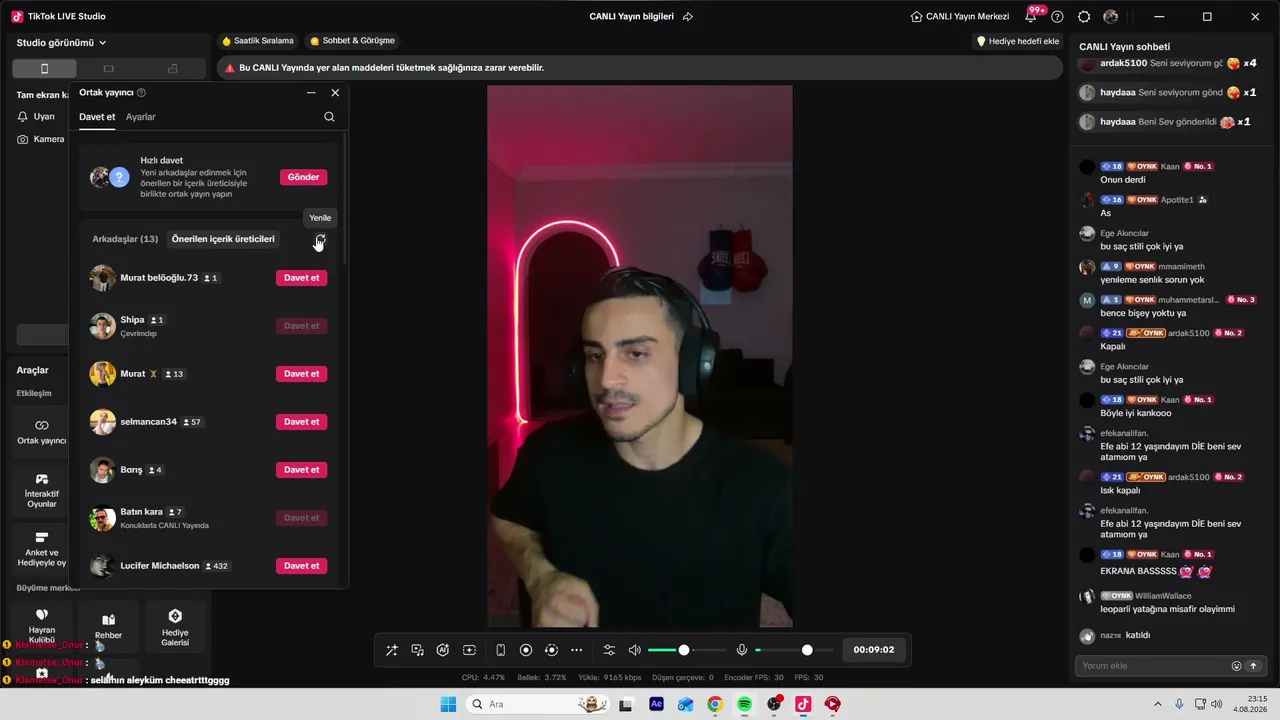Mute the speaker volume icon
Image resolution: width=1280 pixels, height=720 pixels.
(x=634, y=650)
